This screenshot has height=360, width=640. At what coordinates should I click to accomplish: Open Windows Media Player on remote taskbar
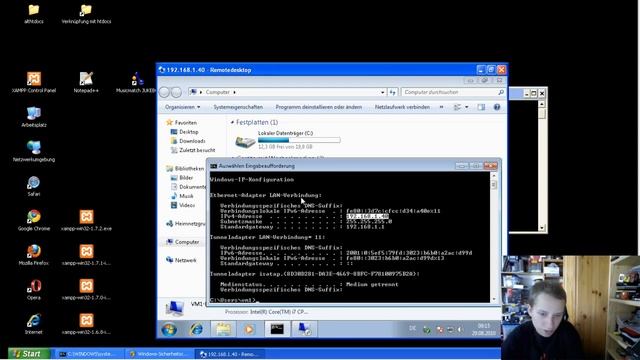(249, 329)
